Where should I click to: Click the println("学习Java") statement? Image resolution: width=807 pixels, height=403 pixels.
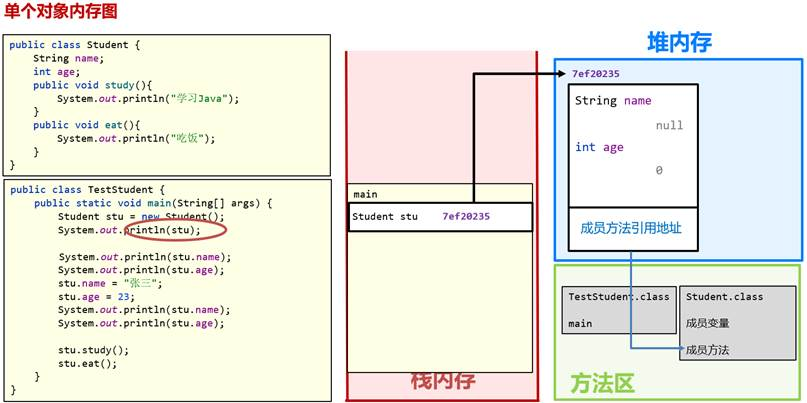[x=149, y=98]
